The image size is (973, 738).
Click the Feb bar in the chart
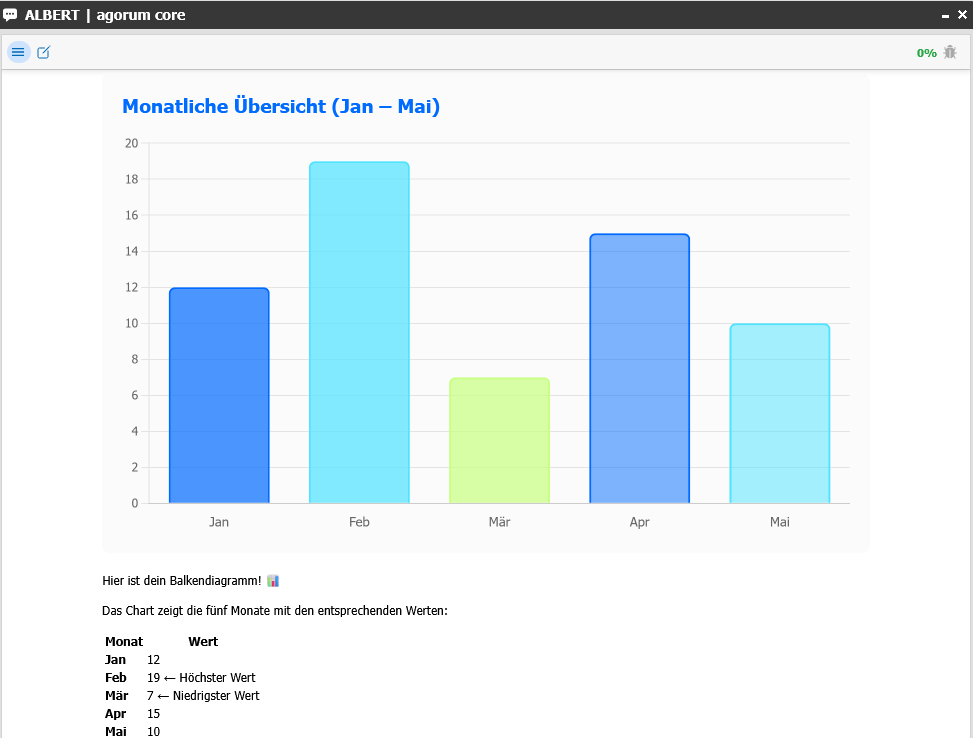(359, 333)
